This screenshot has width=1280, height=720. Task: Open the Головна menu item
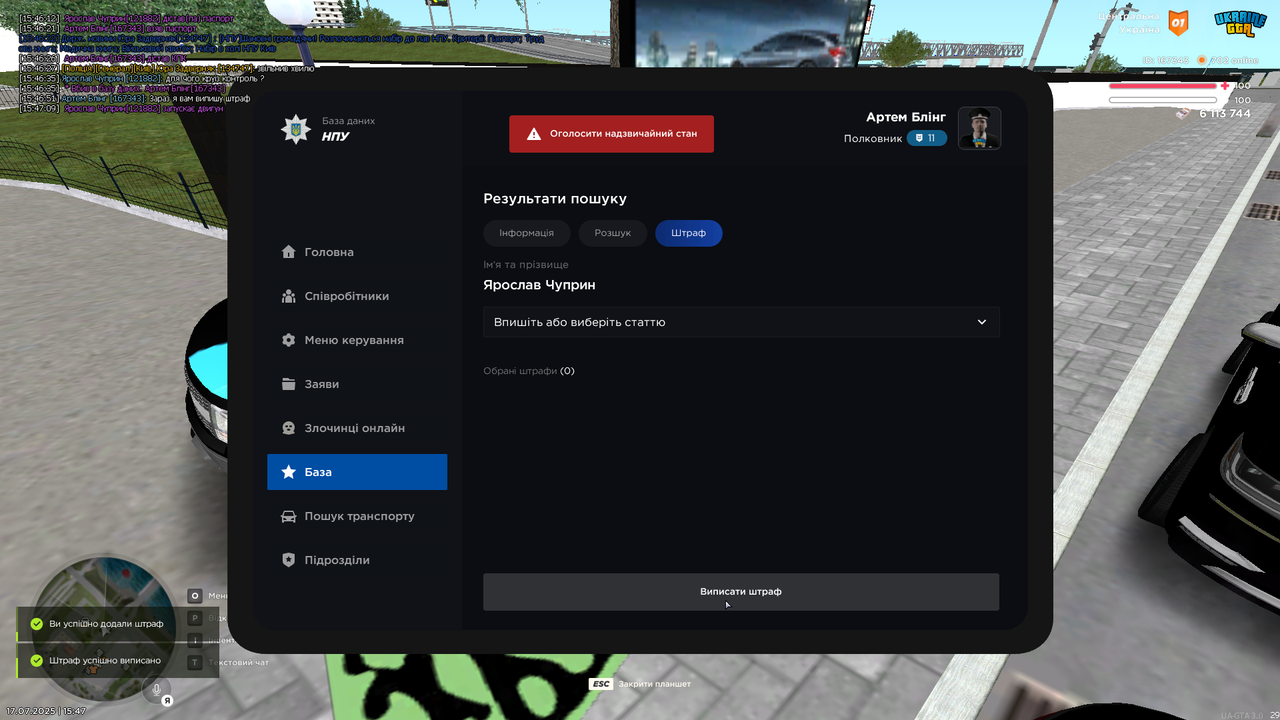point(357,252)
